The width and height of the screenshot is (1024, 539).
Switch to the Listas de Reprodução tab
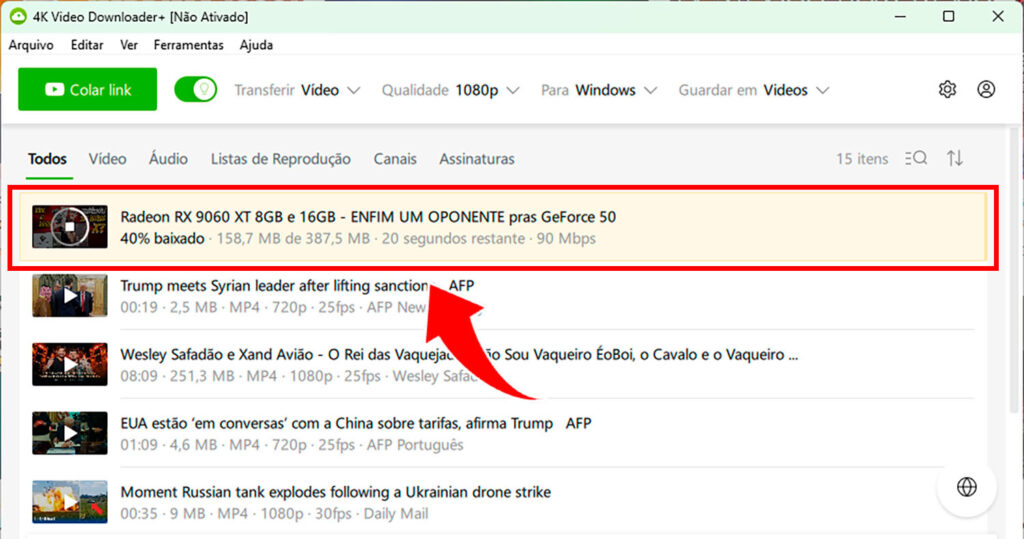(280, 159)
